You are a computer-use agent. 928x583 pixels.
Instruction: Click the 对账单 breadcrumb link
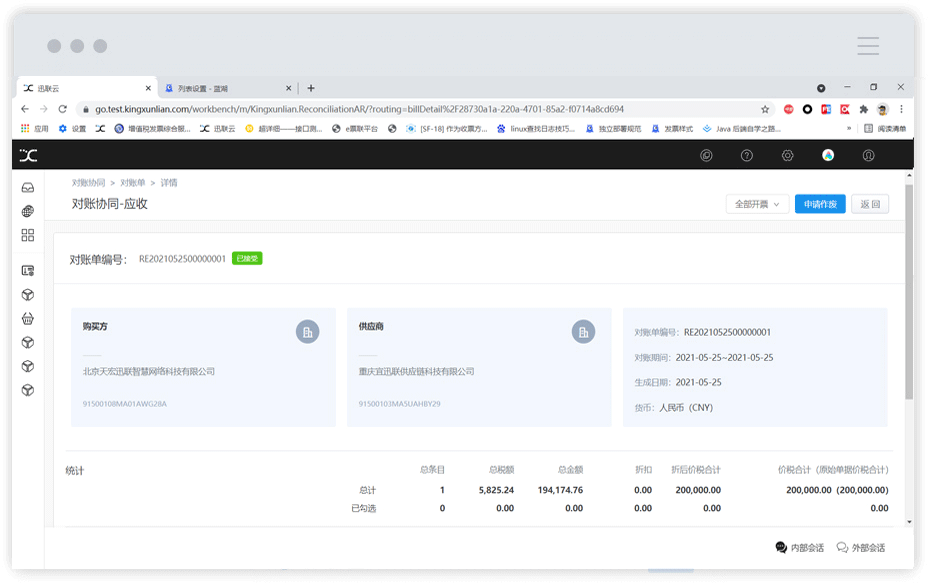tap(133, 183)
